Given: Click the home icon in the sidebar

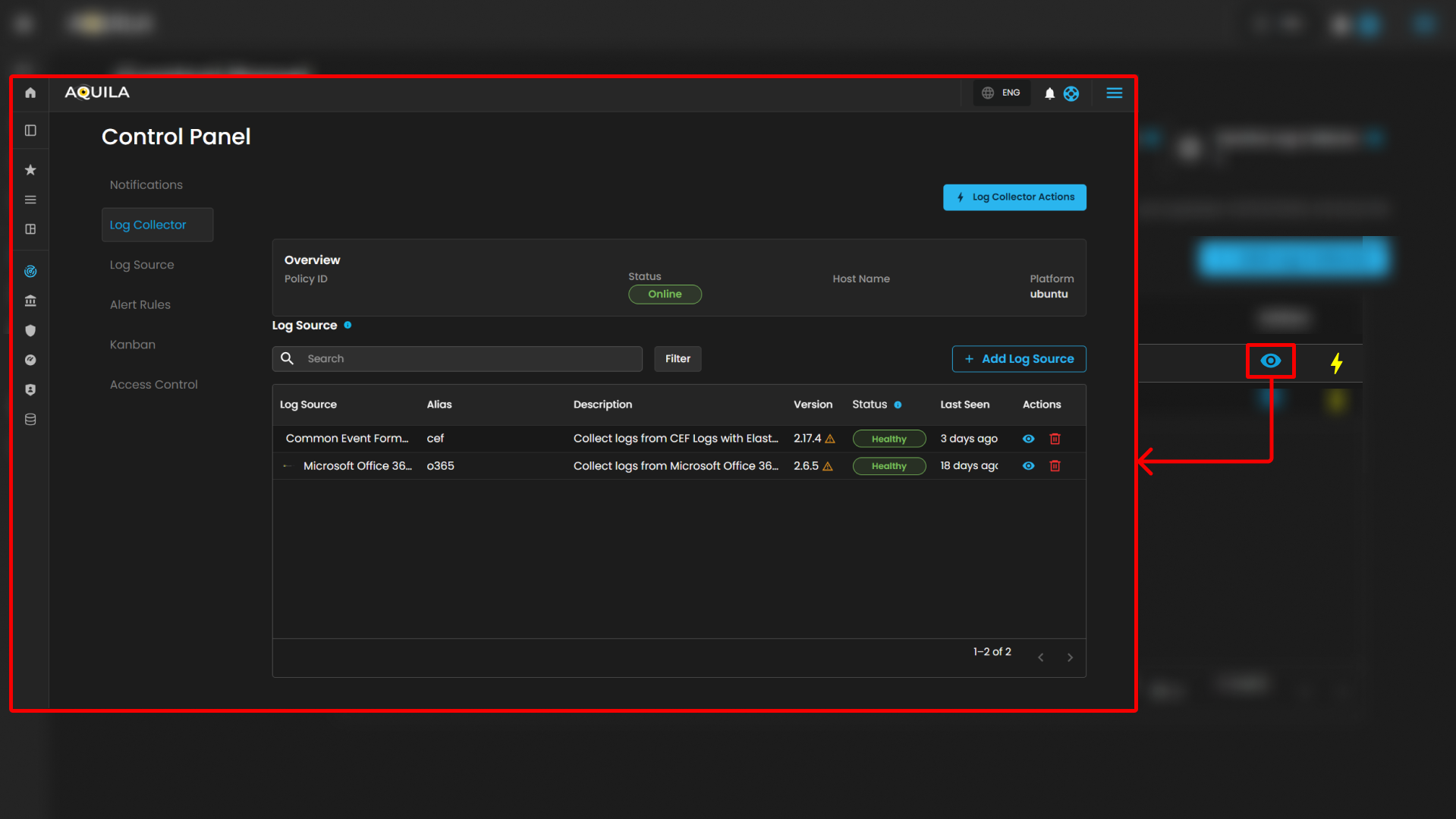Looking at the screenshot, I should tap(30, 93).
